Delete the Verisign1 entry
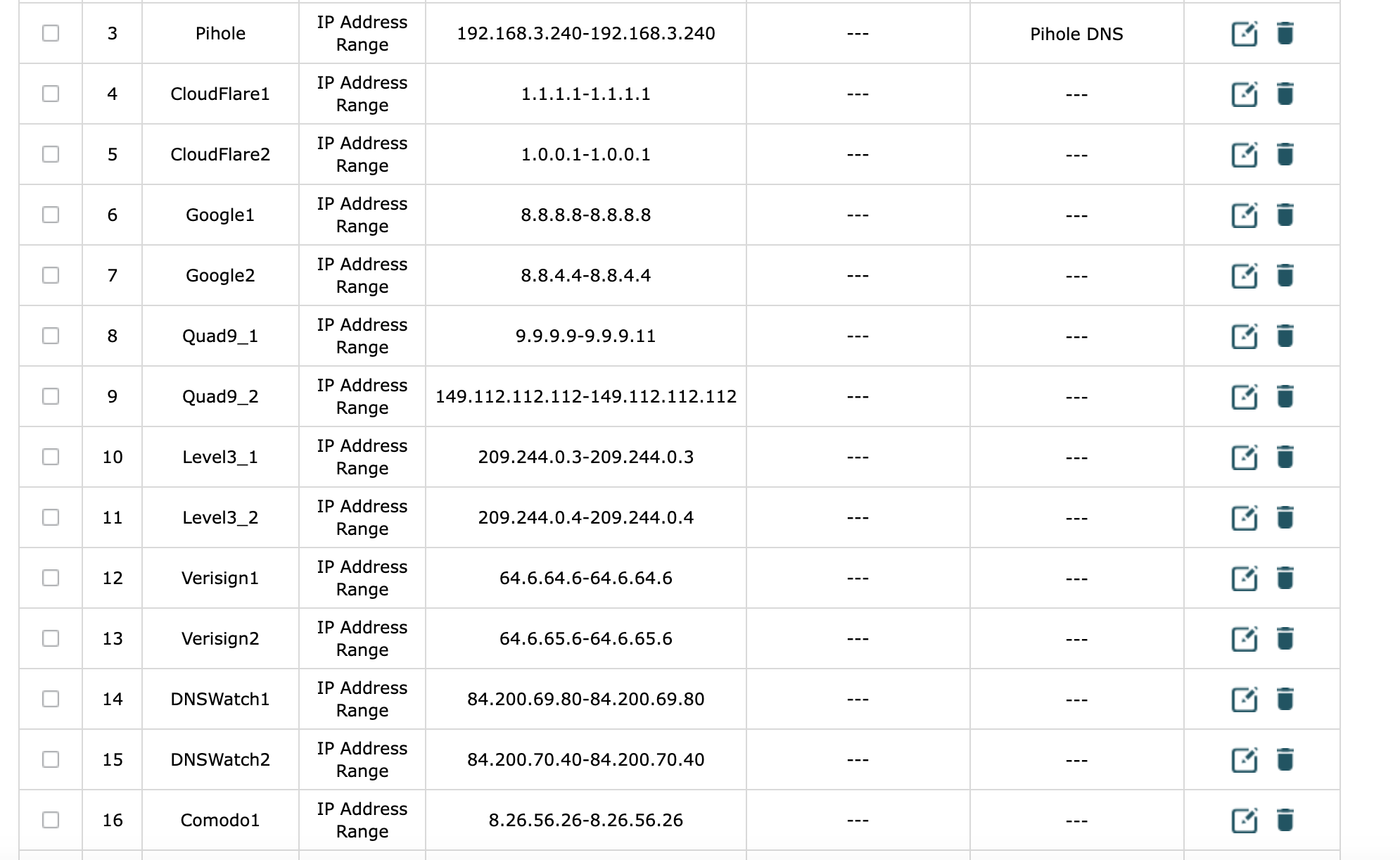This screenshot has height=860, width=1400. [1285, 578]
